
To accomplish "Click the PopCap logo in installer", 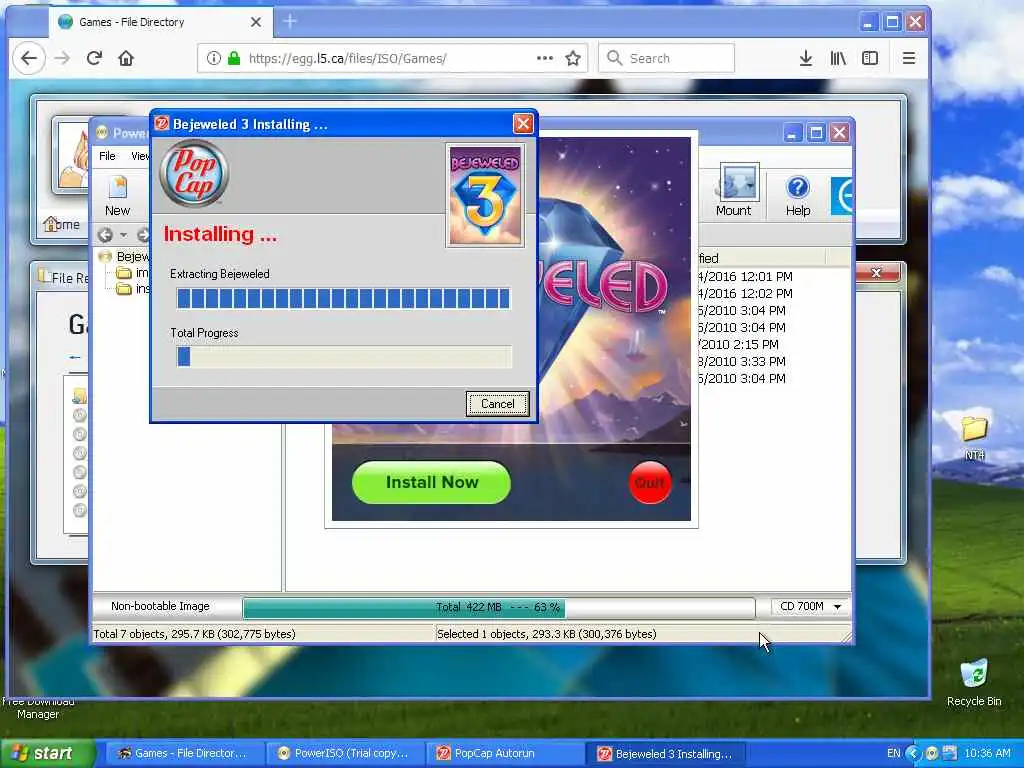I will point(194,174).
